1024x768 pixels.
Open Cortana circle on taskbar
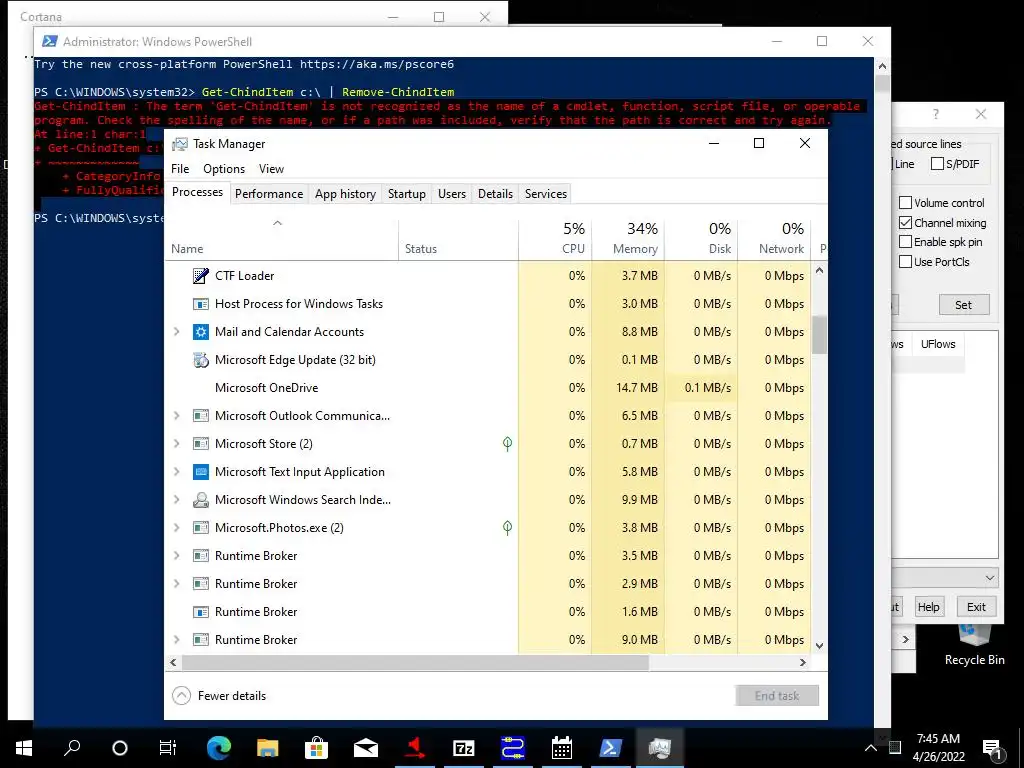click(120, 748)
